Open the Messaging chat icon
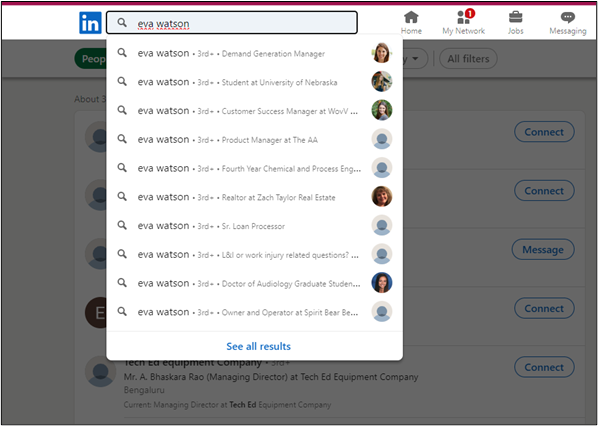This screenshot has width=598, height=426. tap(567, 23)
